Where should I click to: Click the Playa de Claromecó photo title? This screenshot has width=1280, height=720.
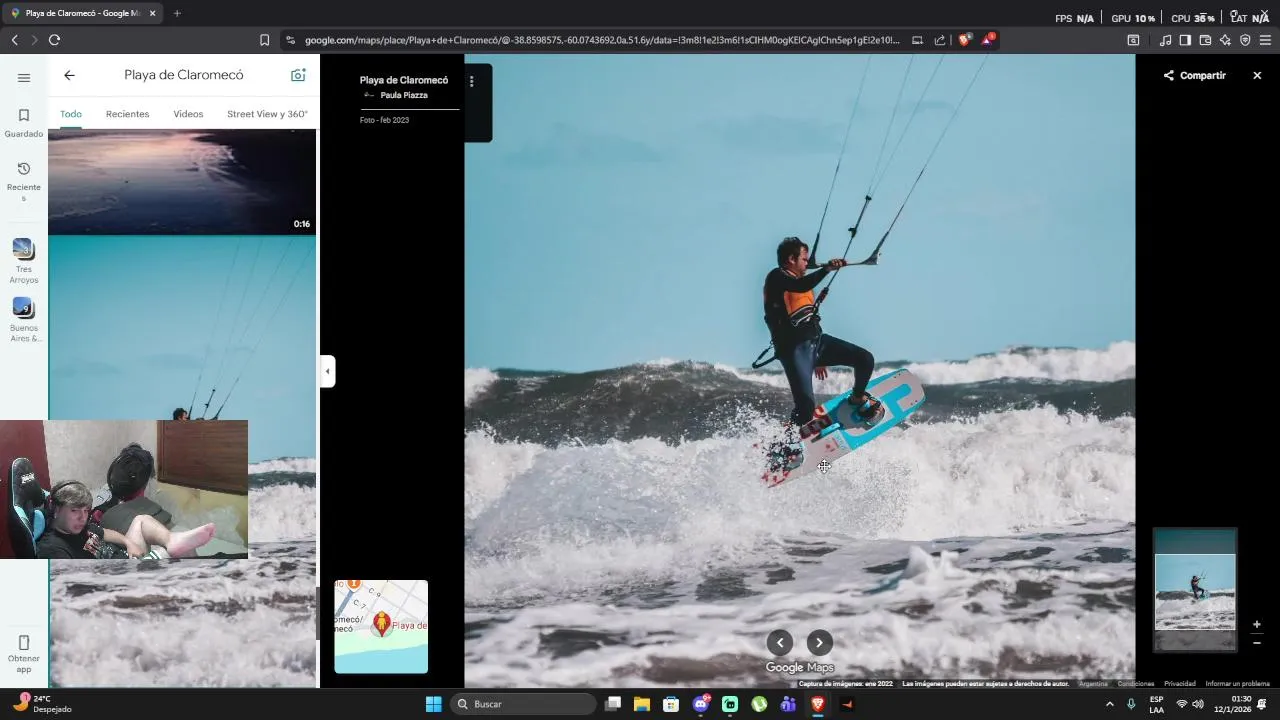(404, 80)
